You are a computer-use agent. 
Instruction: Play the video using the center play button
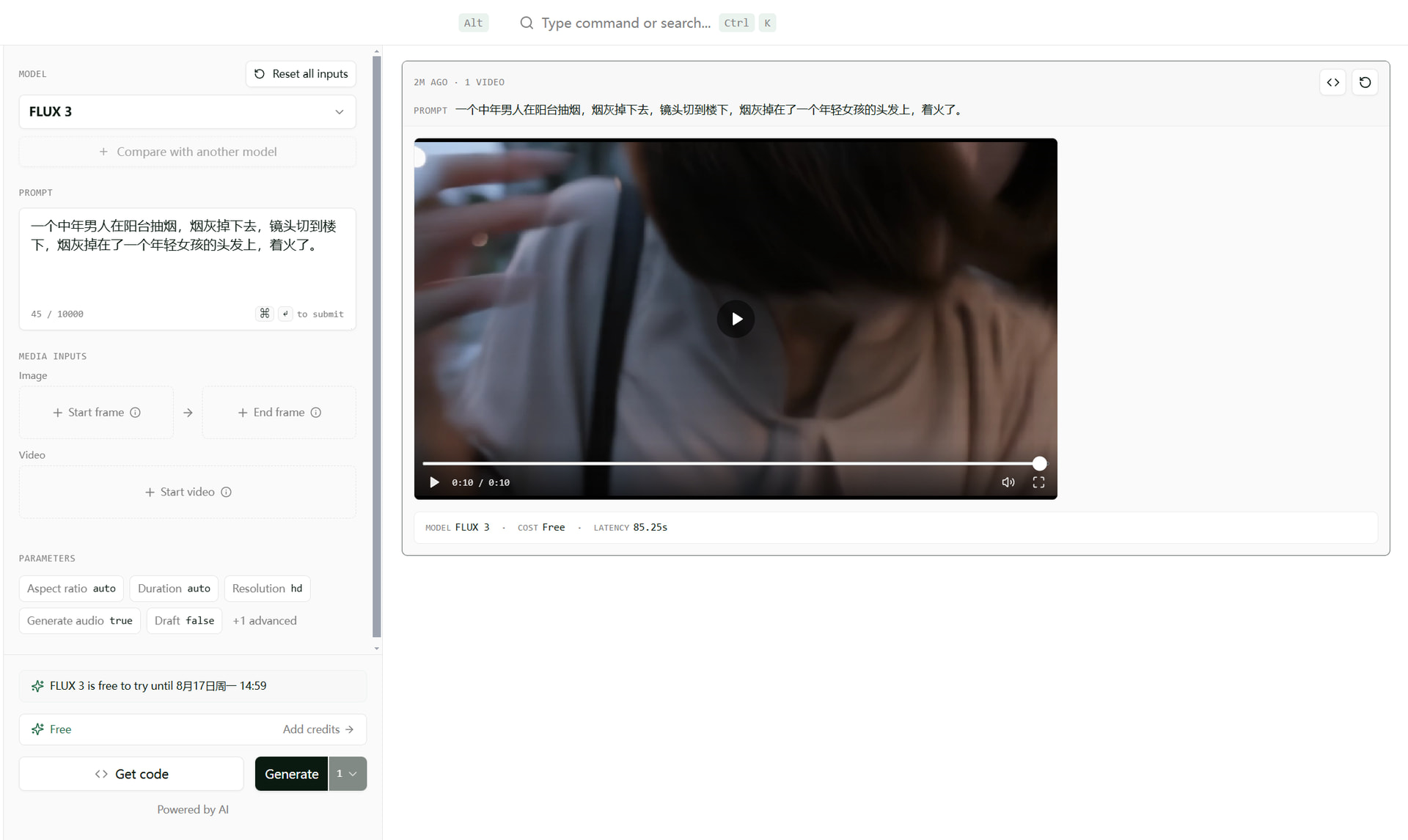tap(736, 319)
